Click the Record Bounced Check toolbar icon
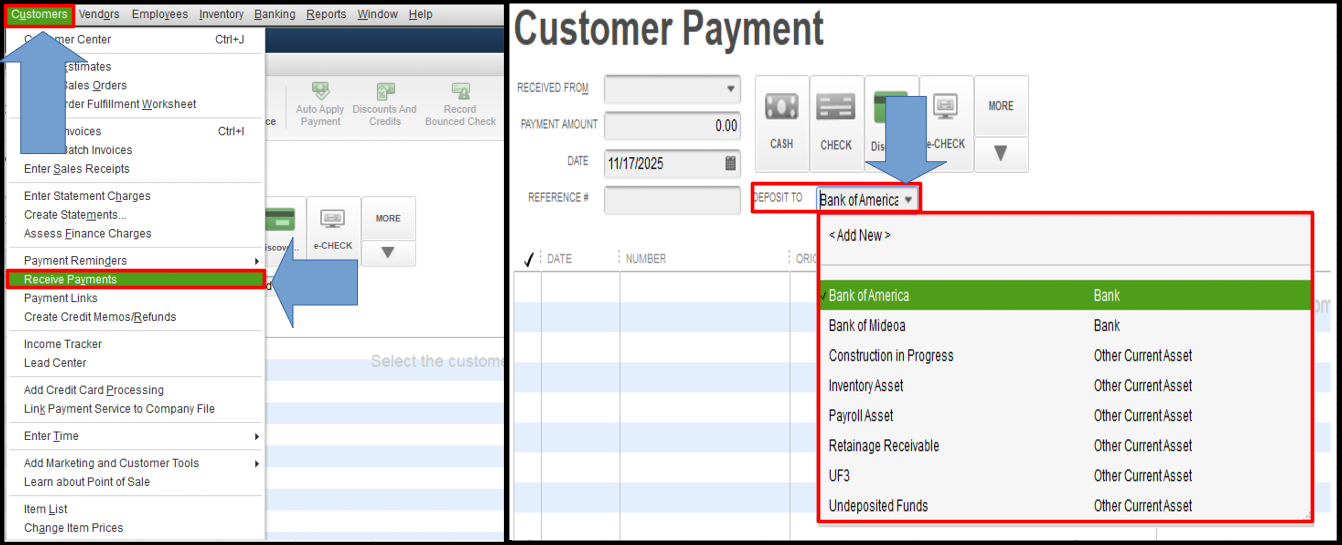Viewport: 1342px width, 545px height. (460, 105)
